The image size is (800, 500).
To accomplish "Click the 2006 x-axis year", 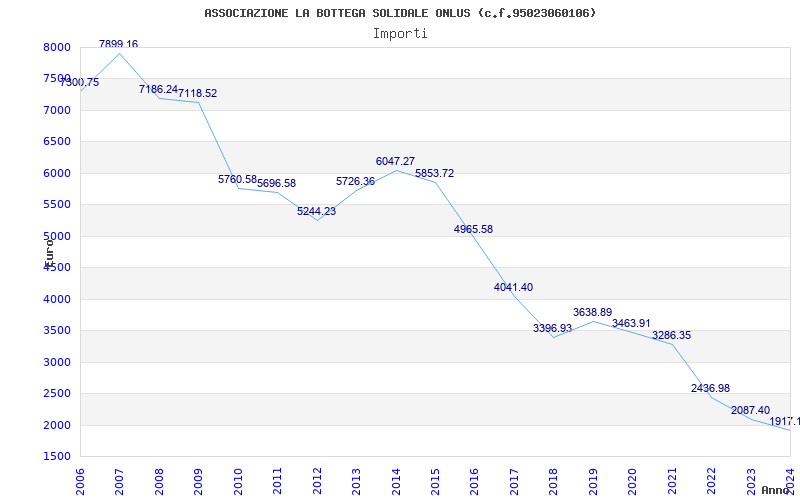I will click(x=80, y=482).
